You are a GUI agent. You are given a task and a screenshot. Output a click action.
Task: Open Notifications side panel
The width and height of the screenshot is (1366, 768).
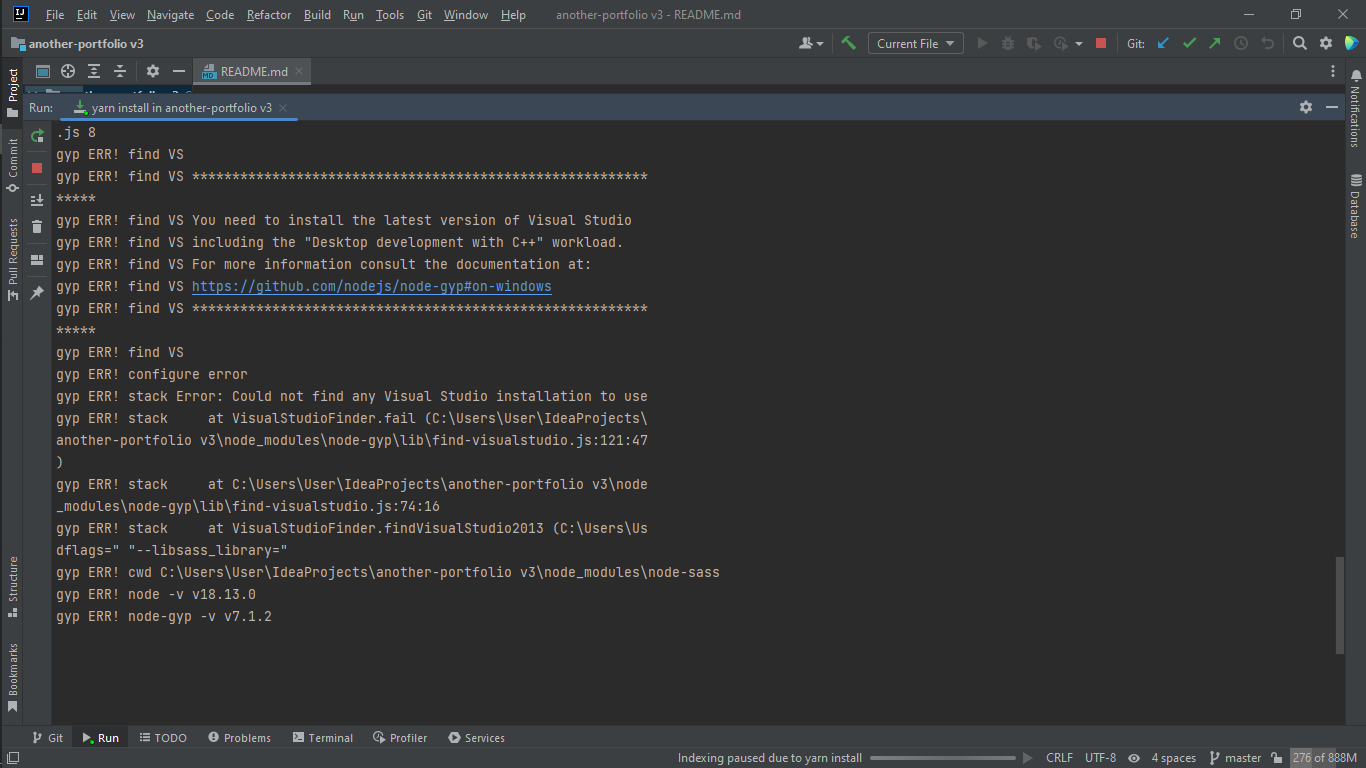tap(1355, 108)
